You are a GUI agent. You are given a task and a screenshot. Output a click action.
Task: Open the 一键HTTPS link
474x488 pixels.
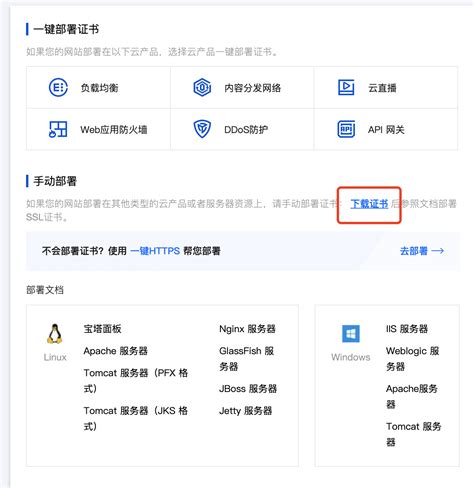pos(155,251)
